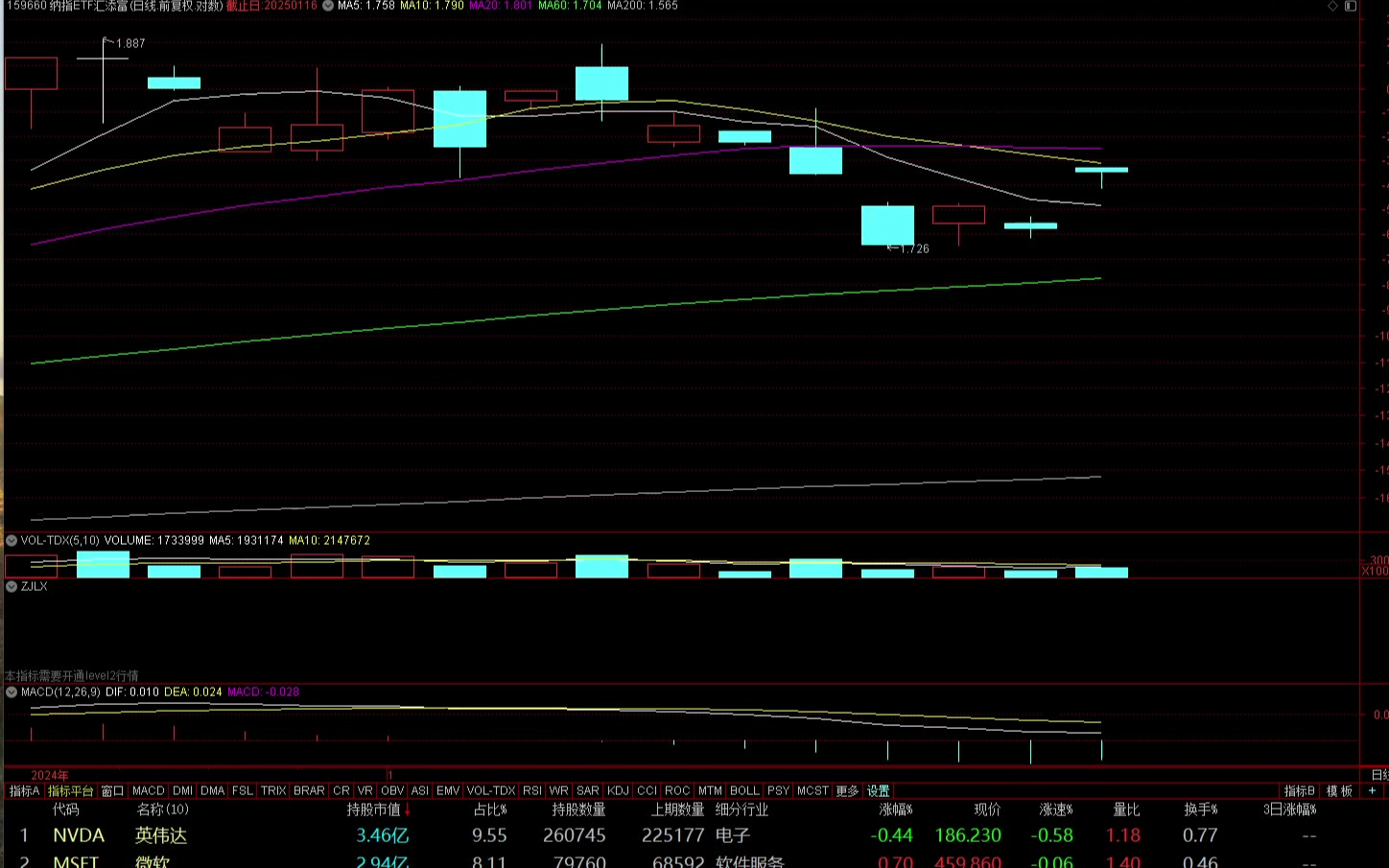
Task: Select the 指标平台 tab
Action: [71, 791]
